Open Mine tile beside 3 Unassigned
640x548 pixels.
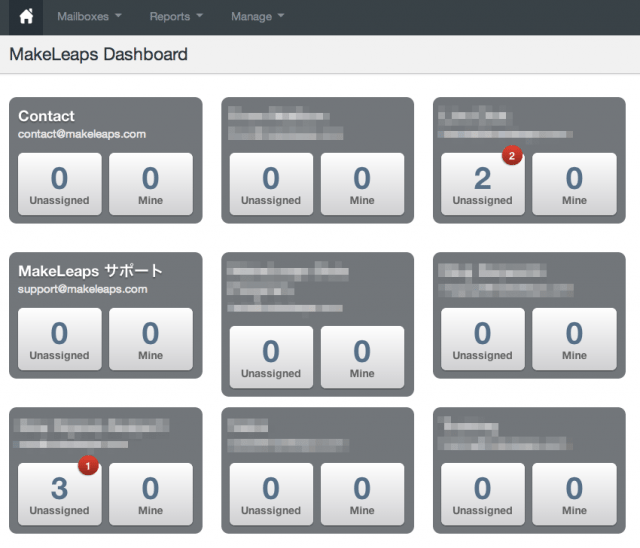point(151,494)
